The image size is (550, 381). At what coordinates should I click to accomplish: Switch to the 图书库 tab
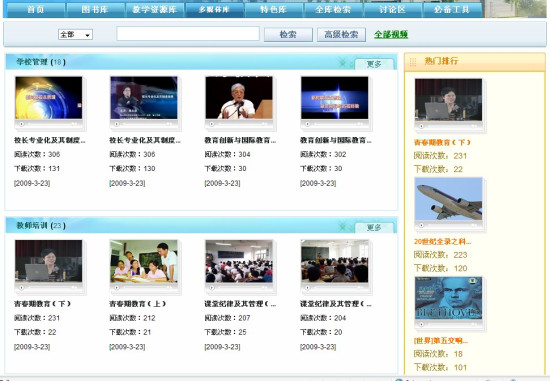pos(95,9)
